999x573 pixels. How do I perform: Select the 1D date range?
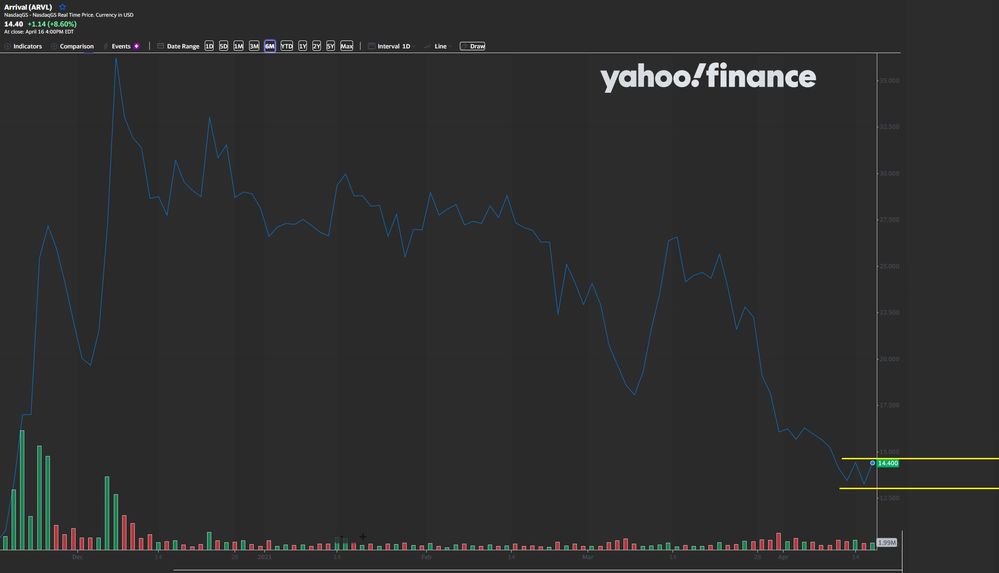click(209, 46)
